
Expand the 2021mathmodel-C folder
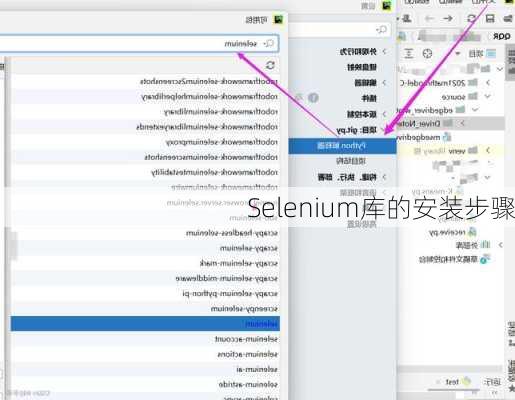(x=488, y=83)
